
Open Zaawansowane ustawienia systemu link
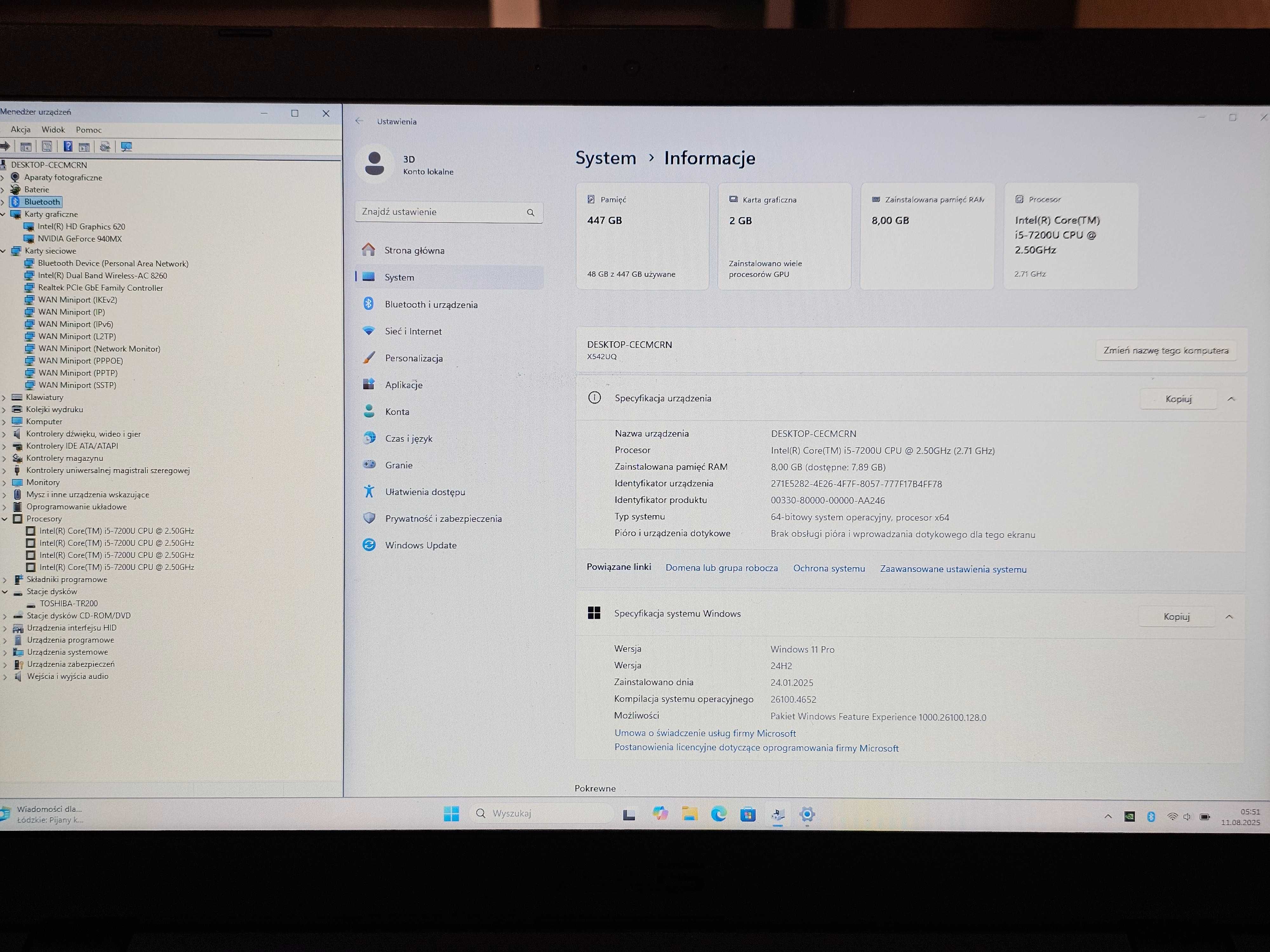click(x=953, y=569)
